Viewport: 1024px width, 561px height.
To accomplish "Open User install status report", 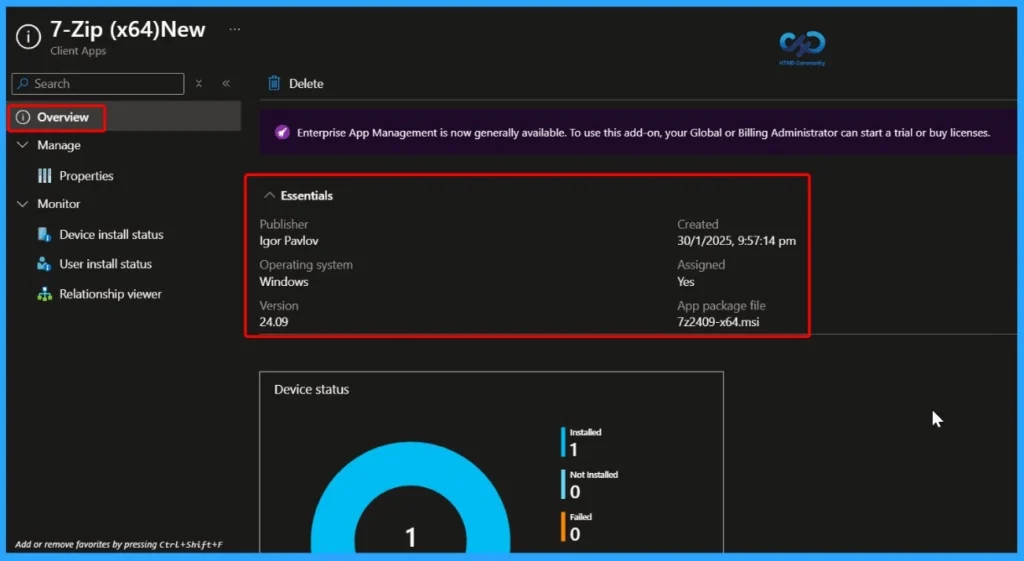I will click(x=105, y=264).
